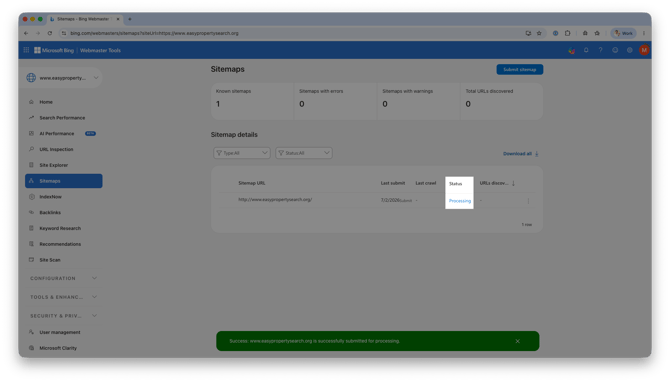The image size is (670, 382).
Task: Open the Chrome three-dot menu
Action: click(x=644, y=33)
